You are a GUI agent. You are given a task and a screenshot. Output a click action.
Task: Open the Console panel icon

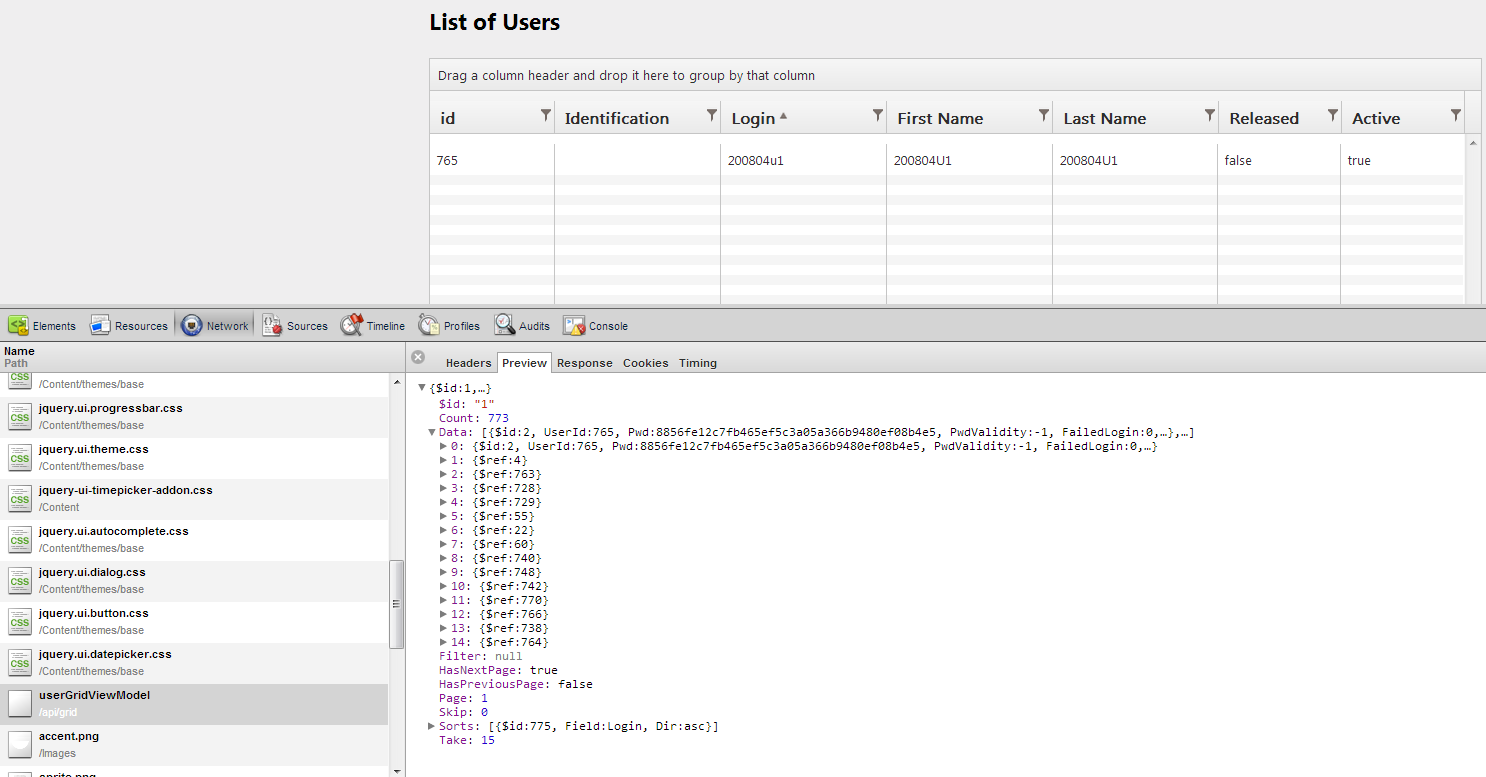[x=575, y=326]
